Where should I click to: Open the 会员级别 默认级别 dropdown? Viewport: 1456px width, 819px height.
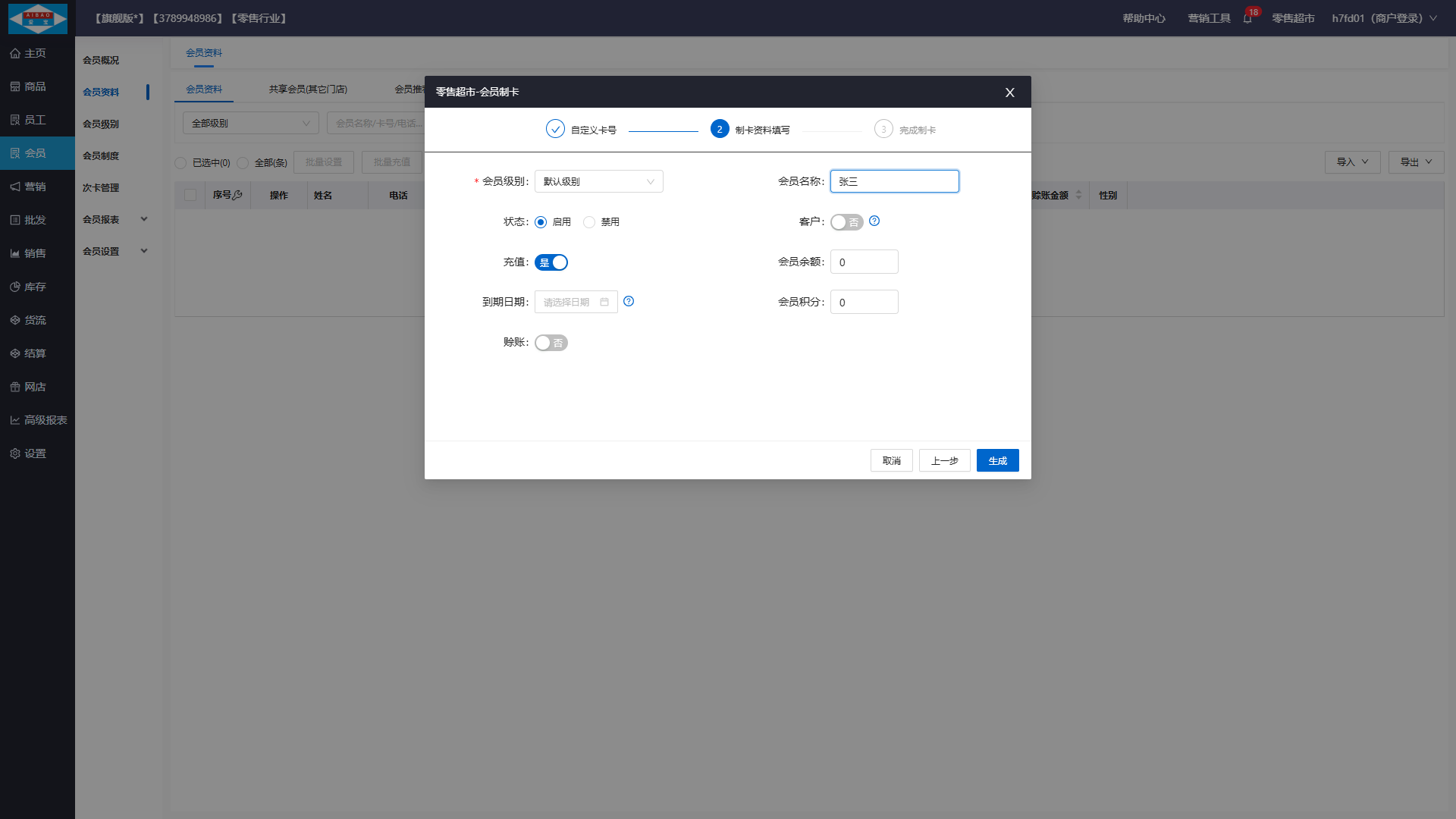pyautogui.click(x=598, y=181)
